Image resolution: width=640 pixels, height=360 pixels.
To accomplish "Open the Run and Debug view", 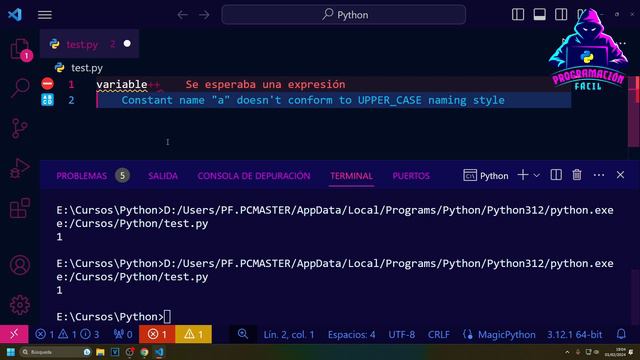I will 20,168.
